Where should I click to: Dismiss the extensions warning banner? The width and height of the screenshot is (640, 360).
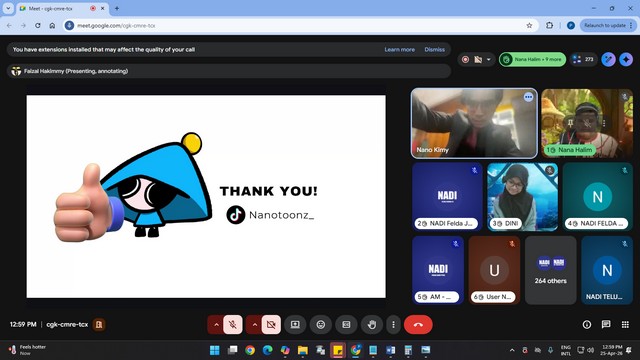[x=434, y=49]
